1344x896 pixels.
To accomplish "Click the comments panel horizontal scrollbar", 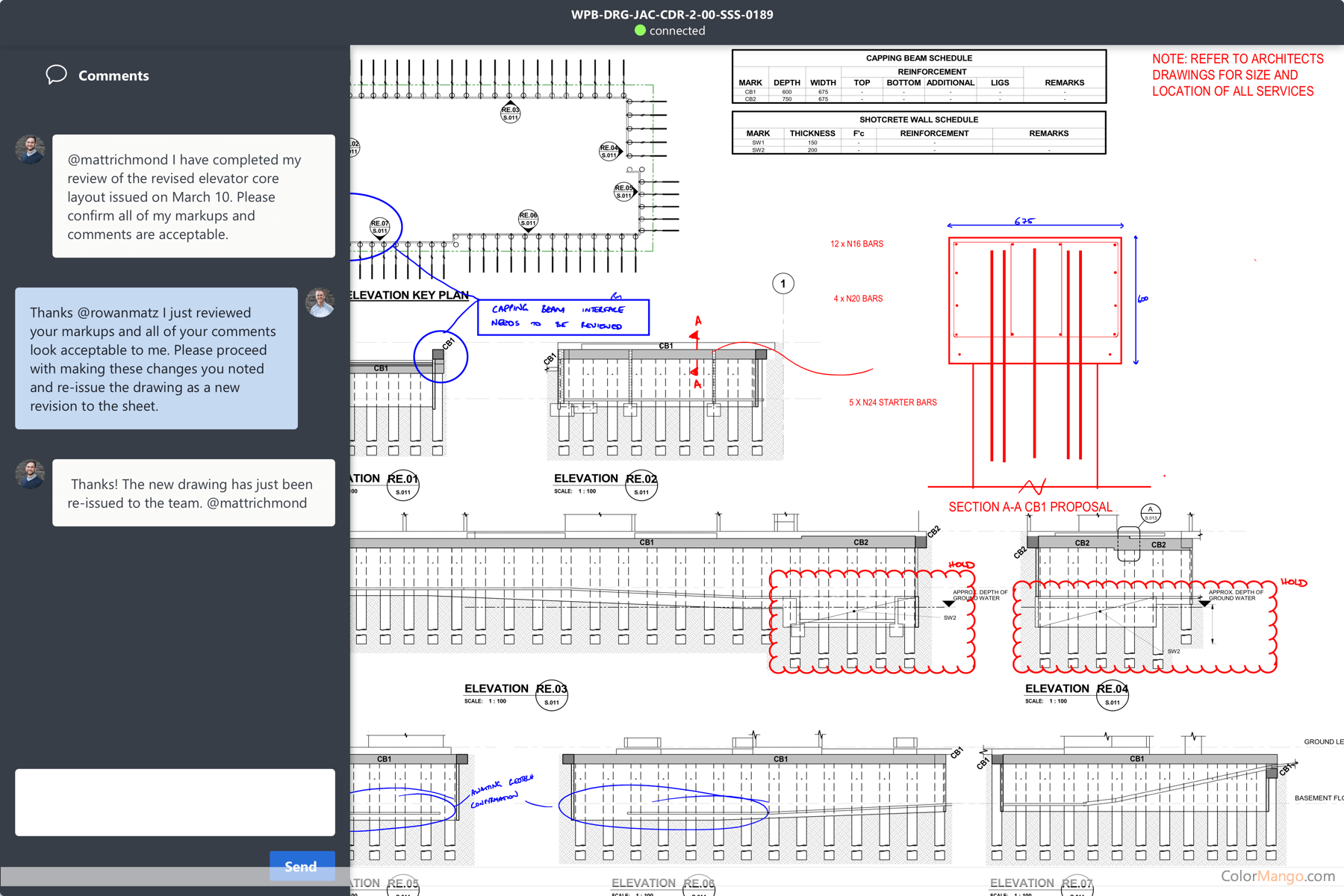I will point(134,876).
